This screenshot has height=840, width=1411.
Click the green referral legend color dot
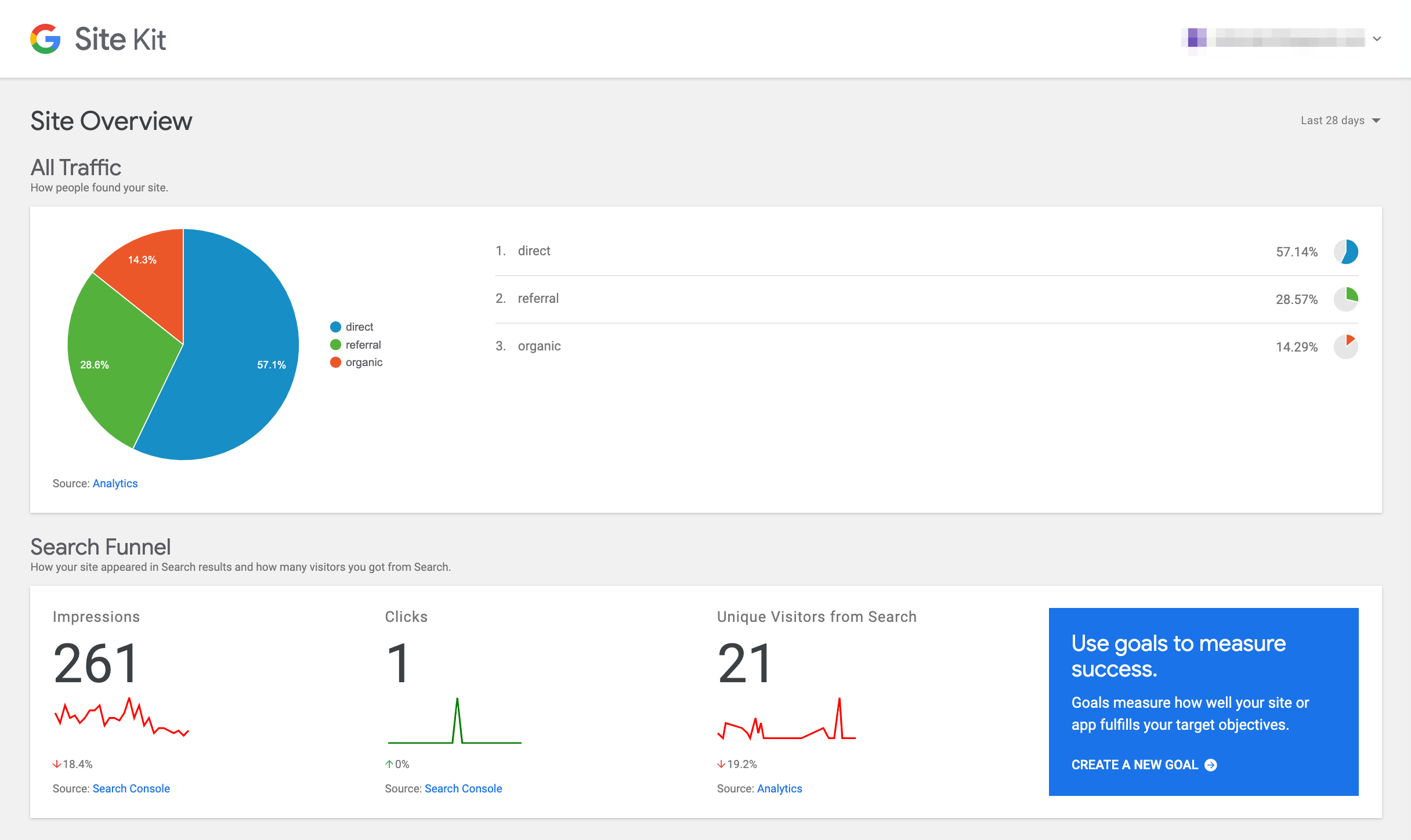(335, 345)
